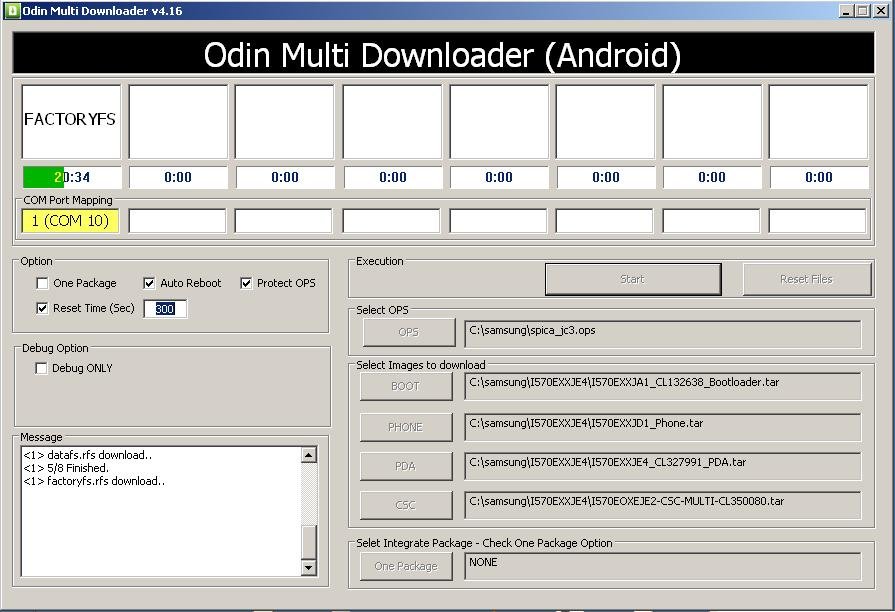
Task: Click the Message log scrollbar thumb
Action: point(308,541)
